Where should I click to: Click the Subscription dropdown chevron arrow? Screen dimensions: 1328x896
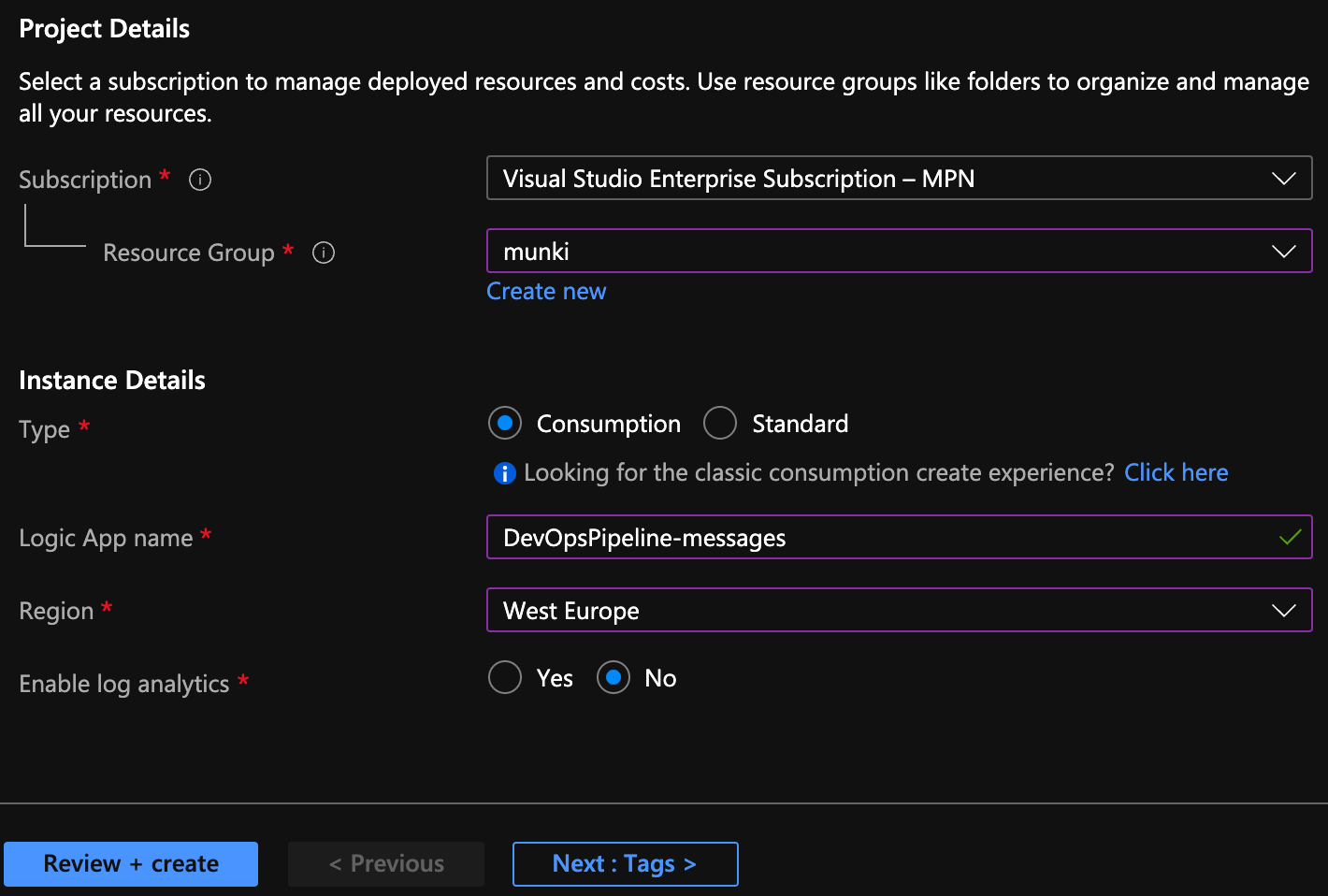pos(1283,179)
